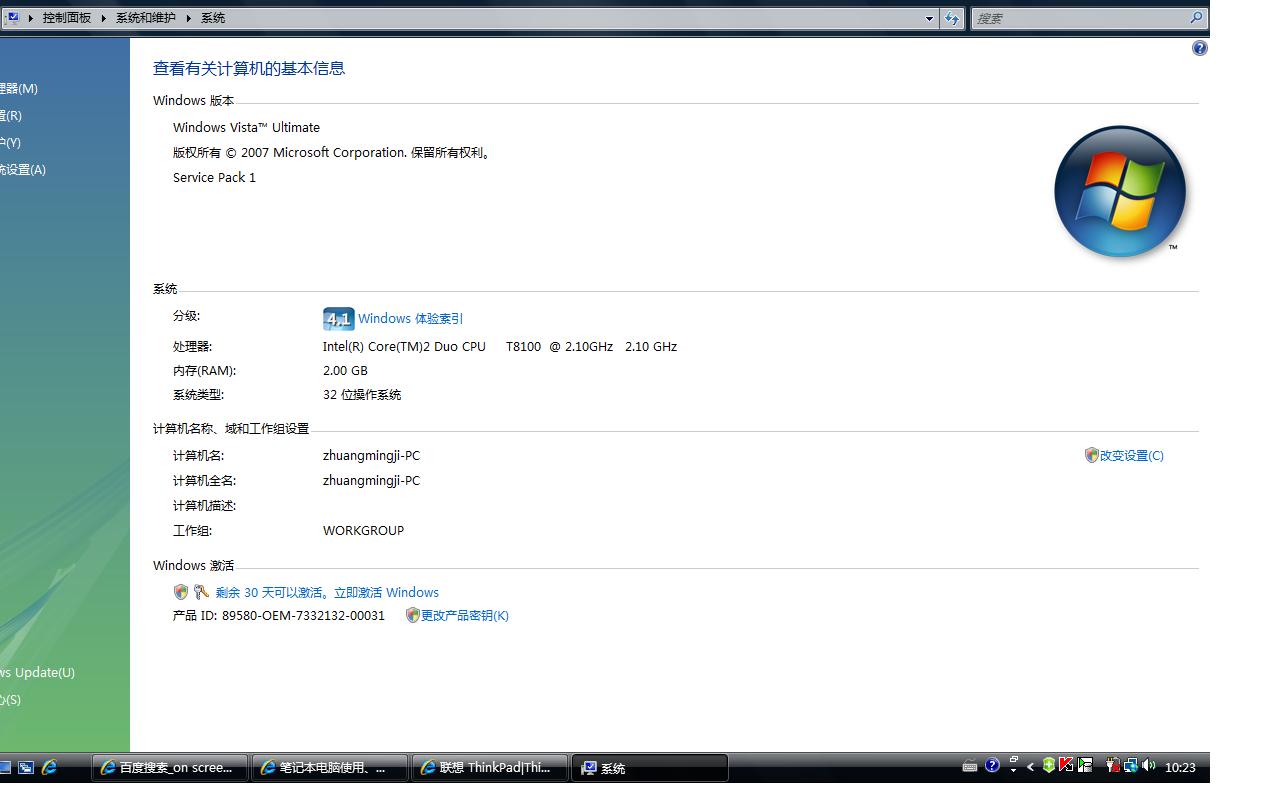1280x800 pixels.
Task: Click the activation keys icon
Action: (201, 592)
